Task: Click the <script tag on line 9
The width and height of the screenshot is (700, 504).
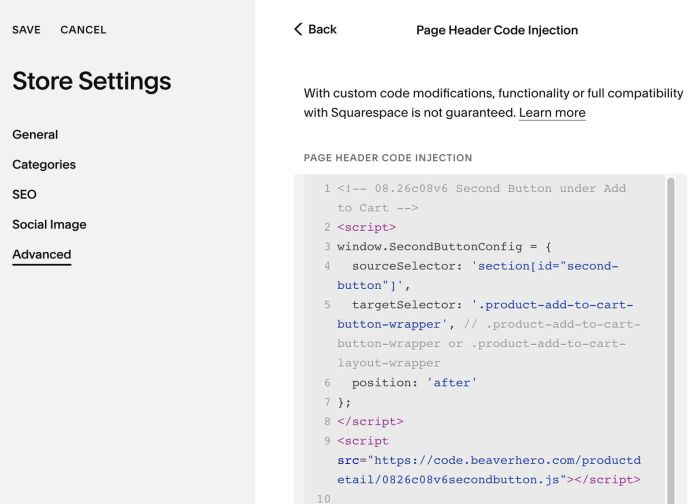Action: click(x=363, y=441)
